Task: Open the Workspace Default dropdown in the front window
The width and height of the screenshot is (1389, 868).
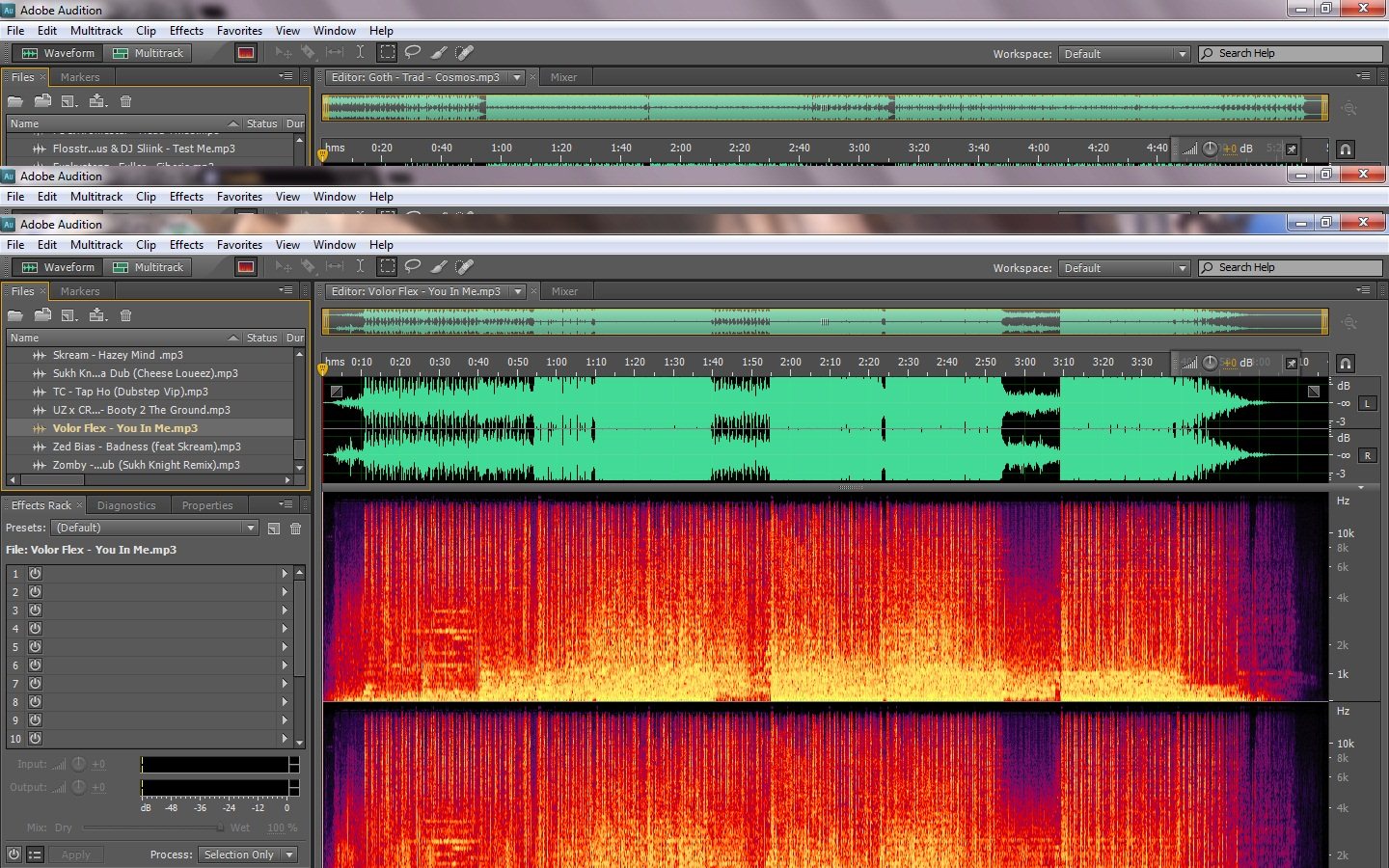Action: [1124, 268]
